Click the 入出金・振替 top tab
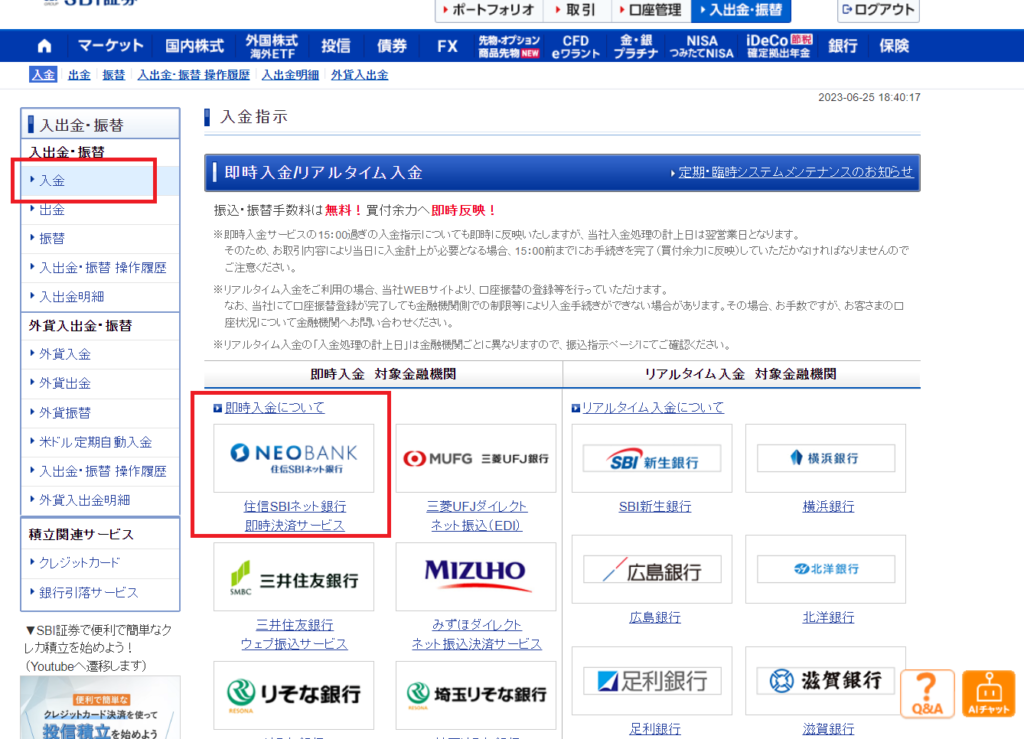This screenshot has width=1024, height=739. click(x=741, y=10)
